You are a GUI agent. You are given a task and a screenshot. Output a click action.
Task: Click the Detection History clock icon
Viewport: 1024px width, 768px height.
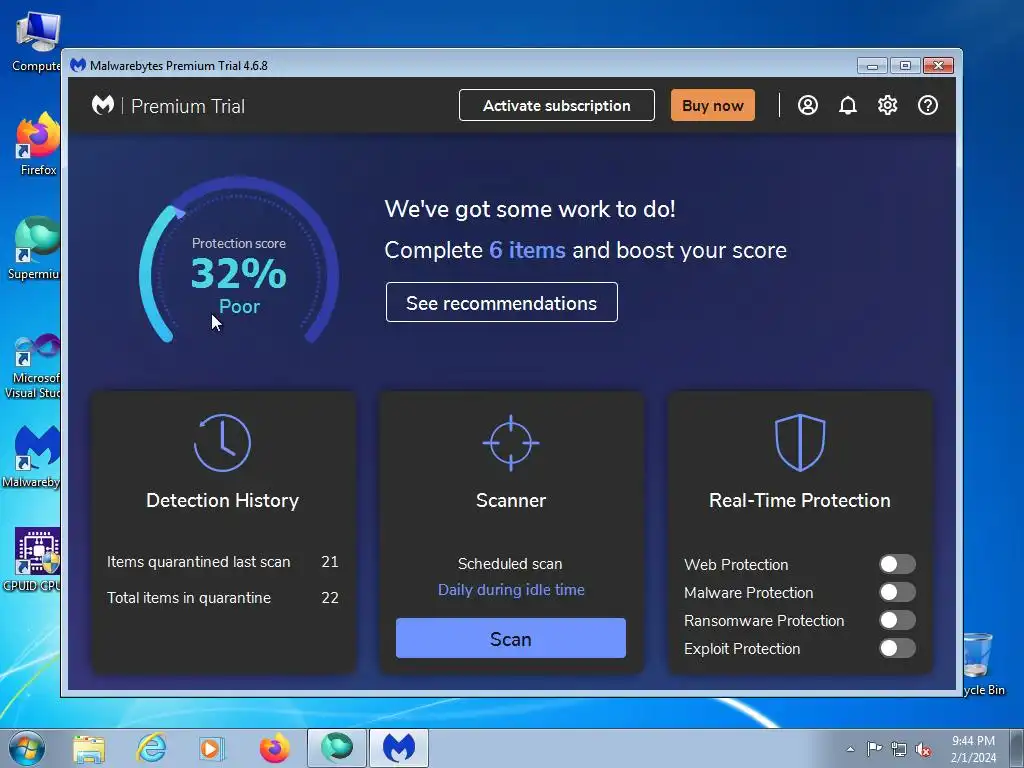(222, 443)
